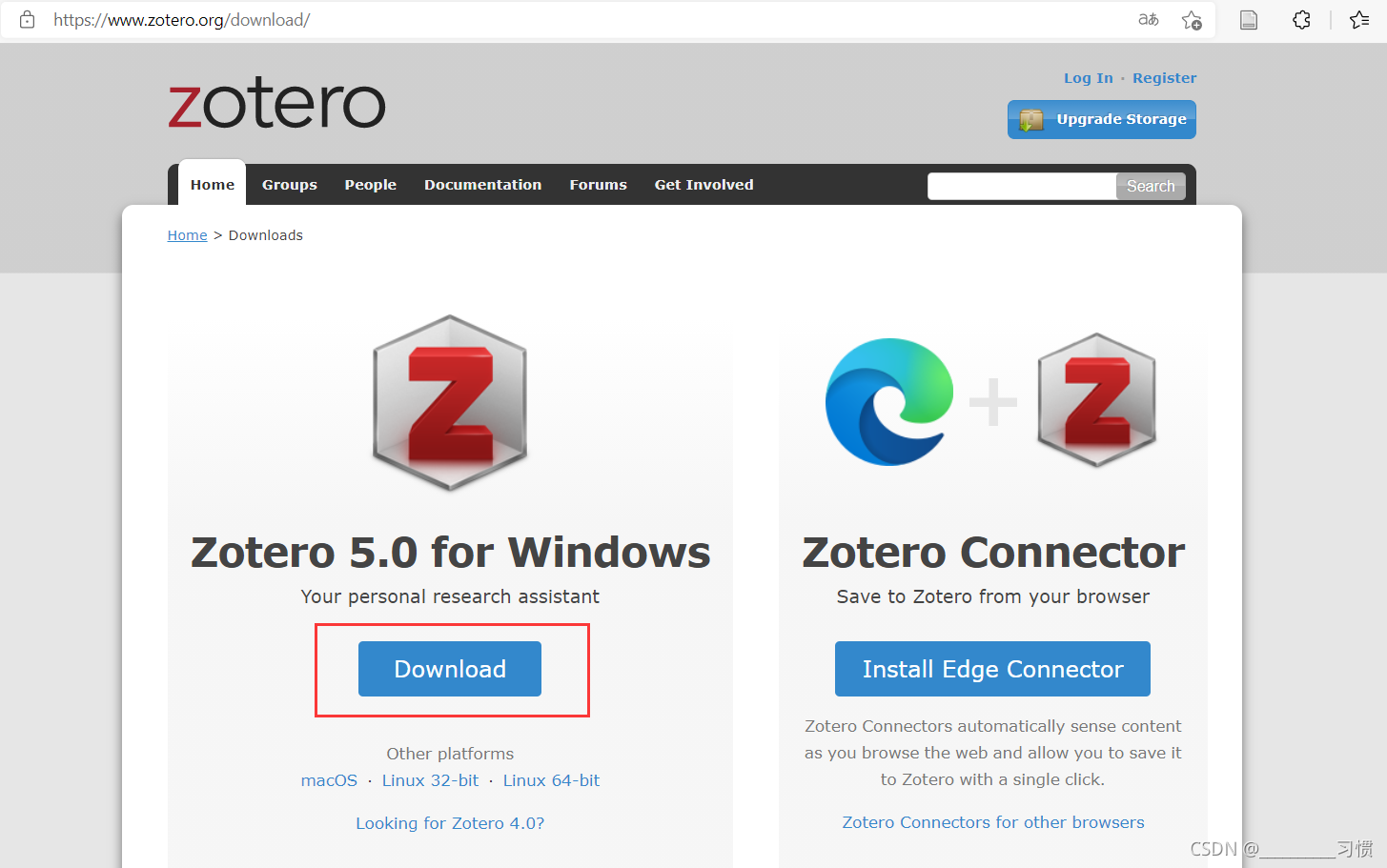Open the translate page icon

tap(1149, 19)
